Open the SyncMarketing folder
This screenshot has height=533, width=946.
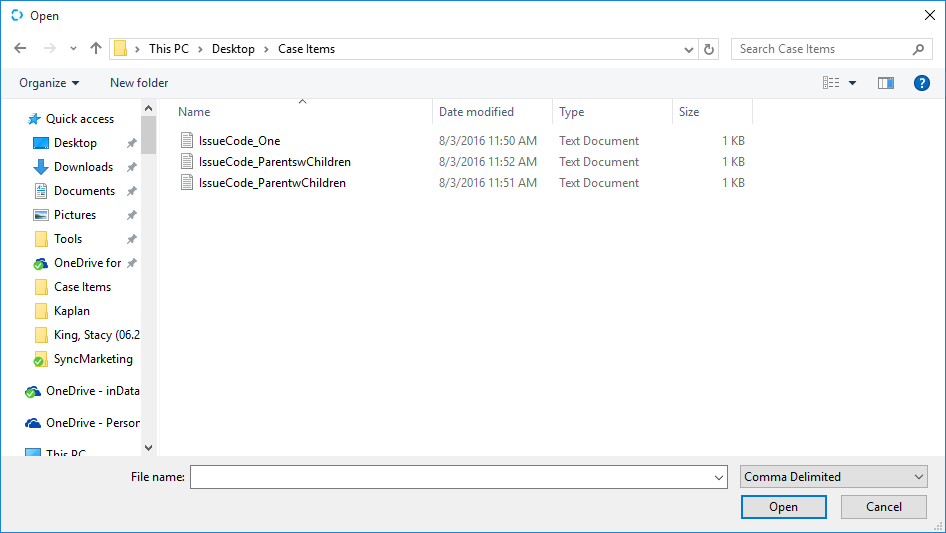click(x=93, y=359)
